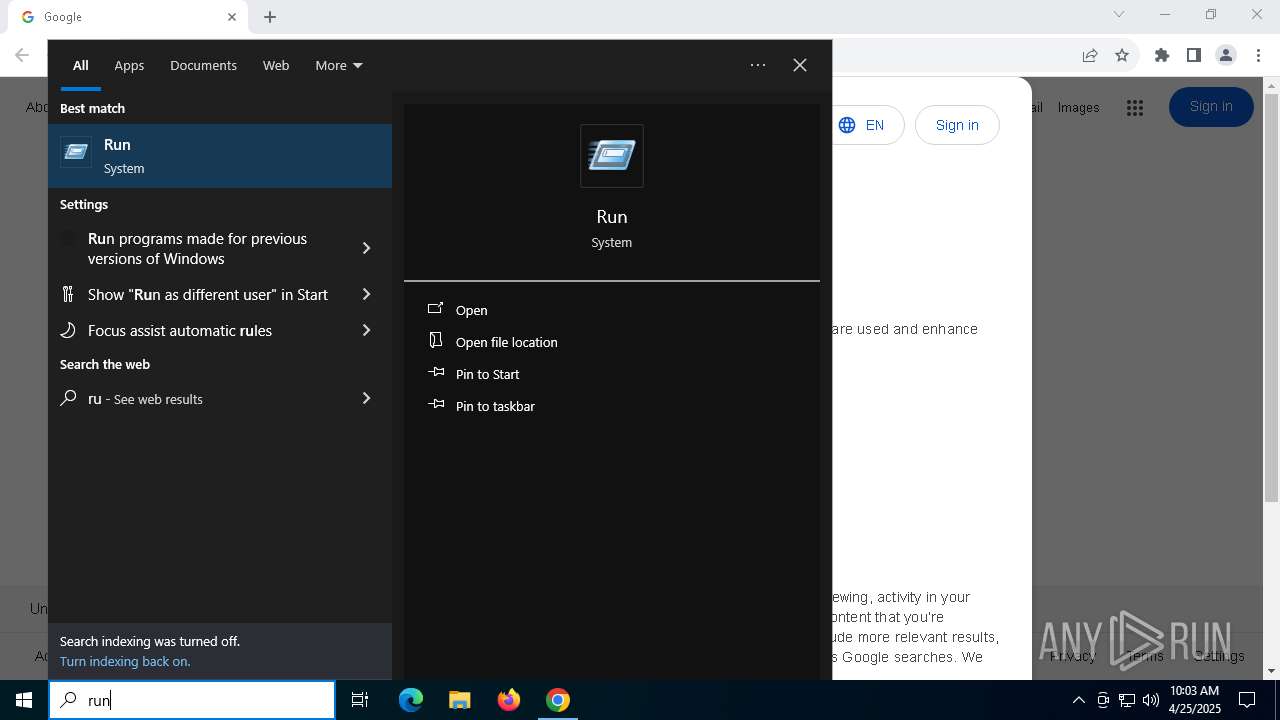This screenshot has width=1280, height=720.
Task: Click share this page icon in Chrome
Action: coord(1090,55)
